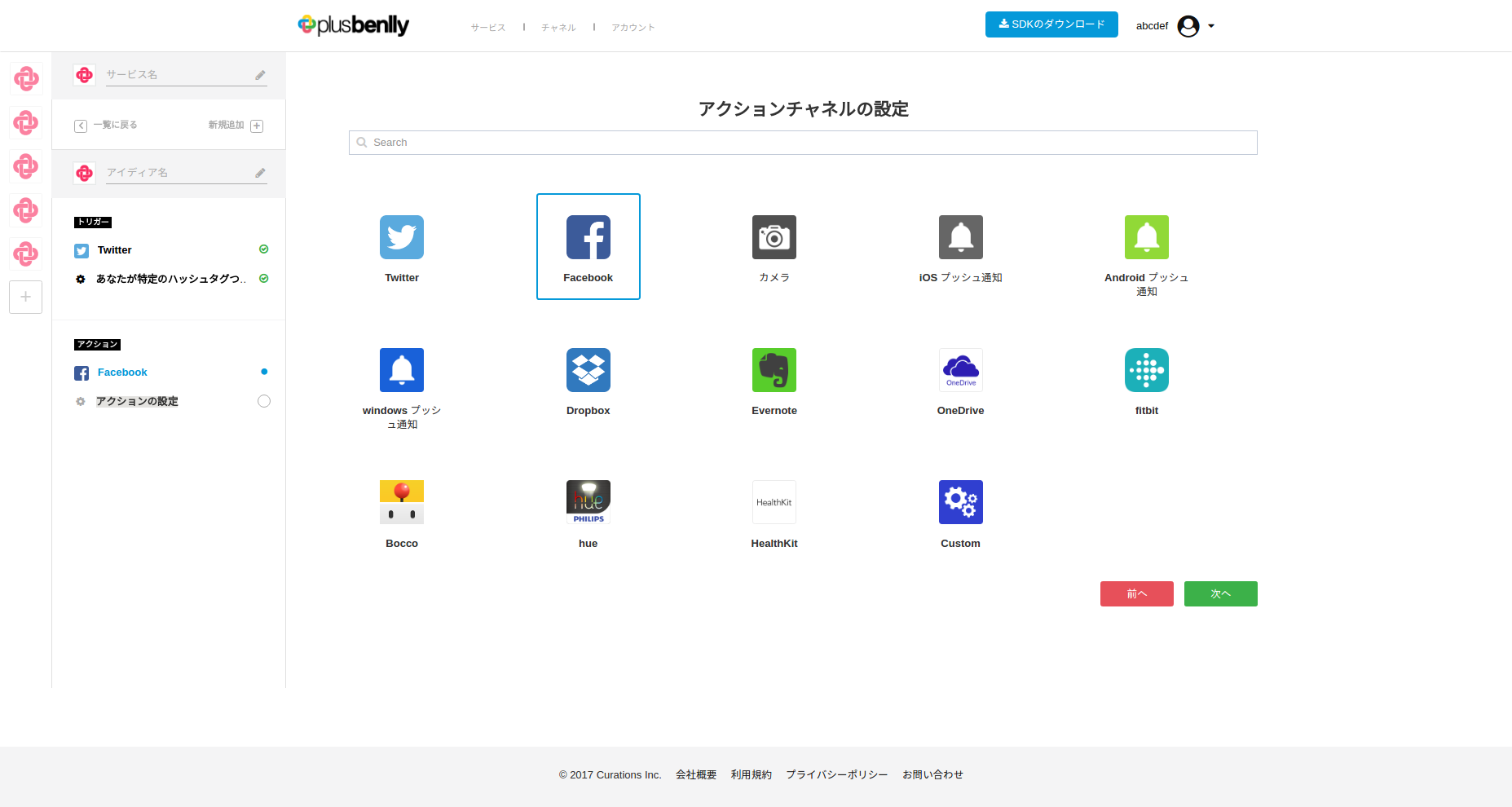Return via 一覧に戻る link
Image resolution: width=1512 pixels, height=807 pixels.
(x=106, y=126)
